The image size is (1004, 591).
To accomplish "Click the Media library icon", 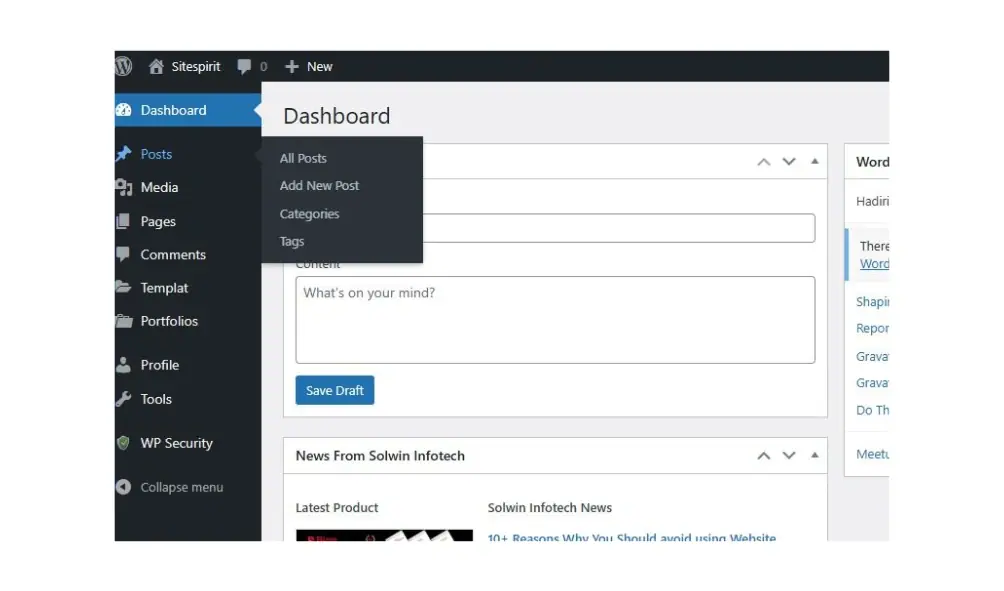I will tap(124, 187).
